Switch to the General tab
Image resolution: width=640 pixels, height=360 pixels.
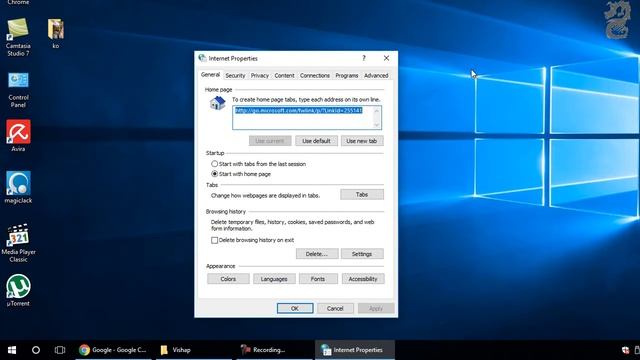tap(211, 75)
